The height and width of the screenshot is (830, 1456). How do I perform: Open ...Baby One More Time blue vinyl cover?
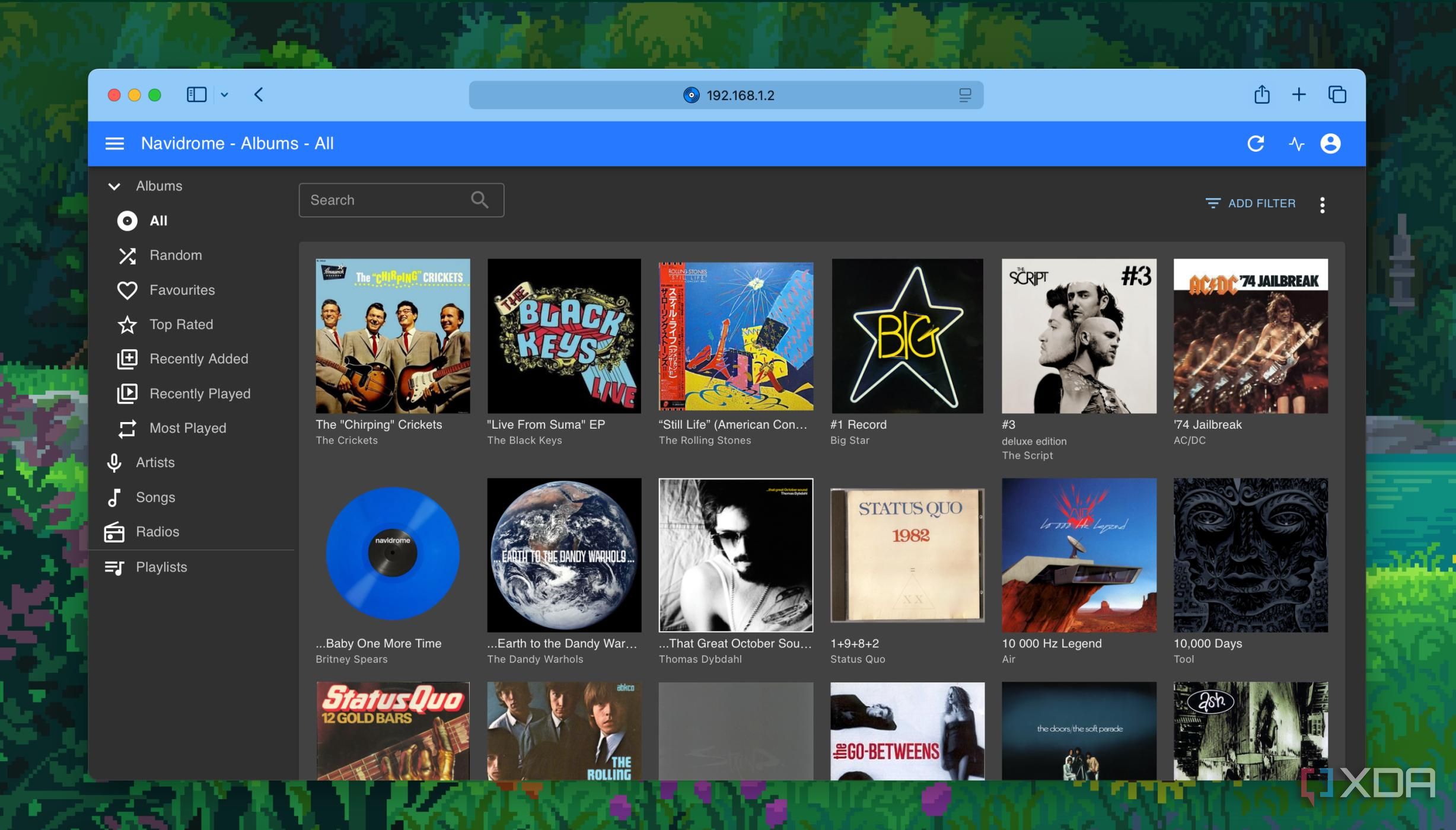(393, 555)
